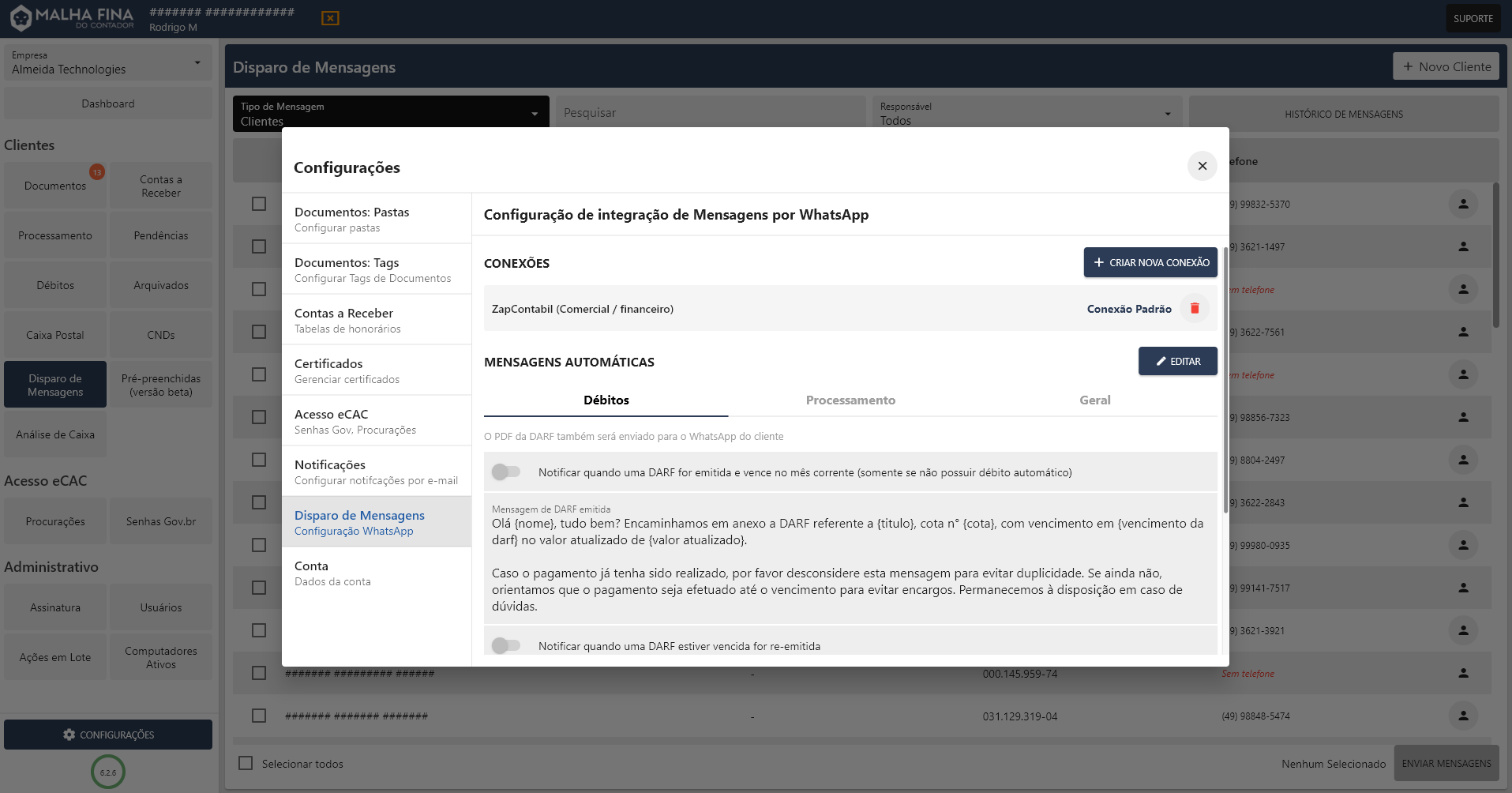
Task: Delete the ZapContabil connection with trash icon
Action: (x=1195, y=309)
